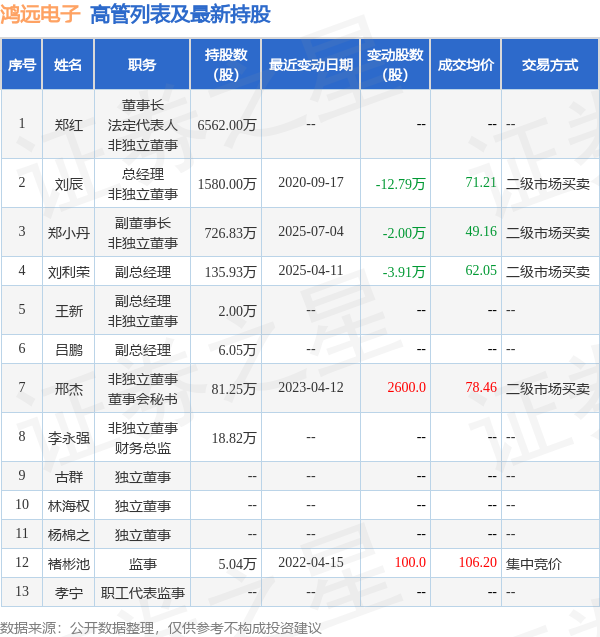This screenshot has width=600, height=637.
Task: Click 二级市场买卖 in 邢杰's row
Action: click(548, 389)
